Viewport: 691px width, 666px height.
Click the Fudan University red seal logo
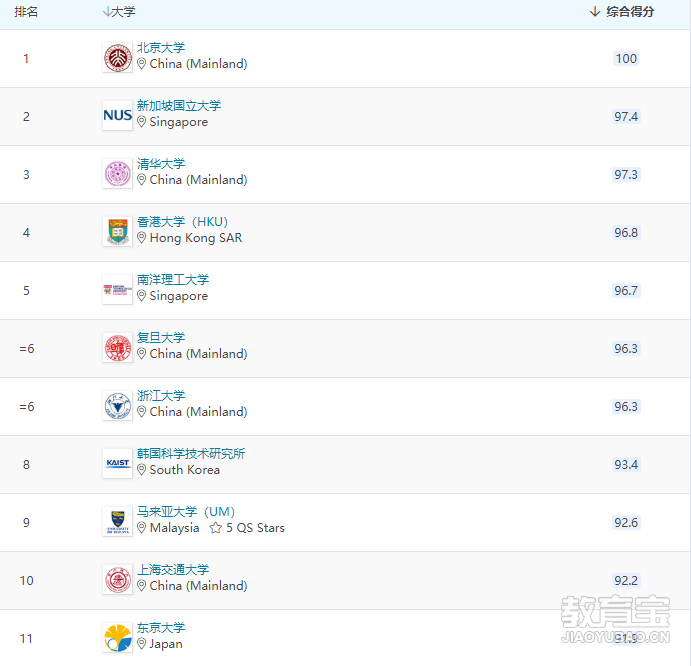(117, 348)
